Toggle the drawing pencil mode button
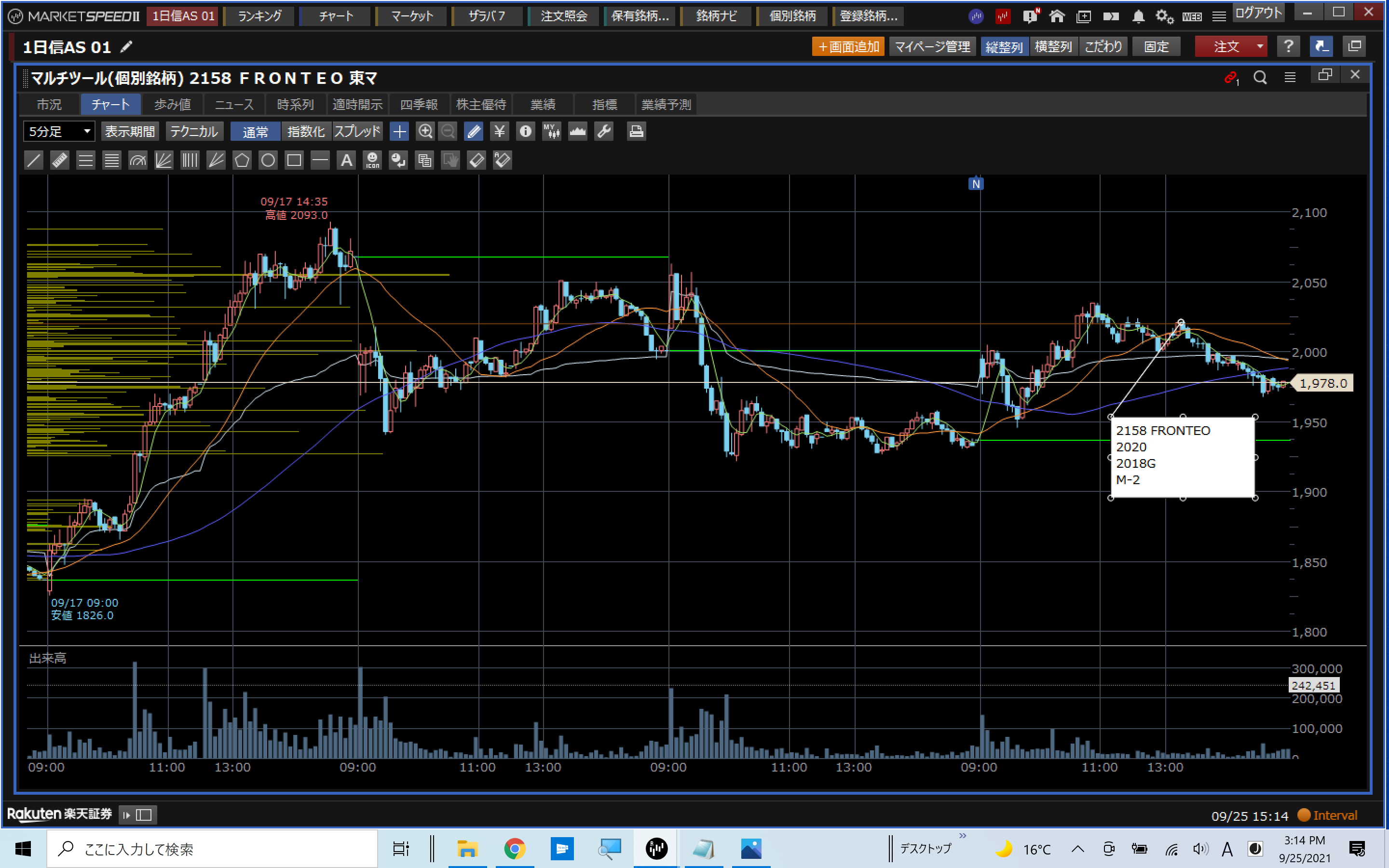This screenshot has width=1389, height=868. [x=474, y=132]
